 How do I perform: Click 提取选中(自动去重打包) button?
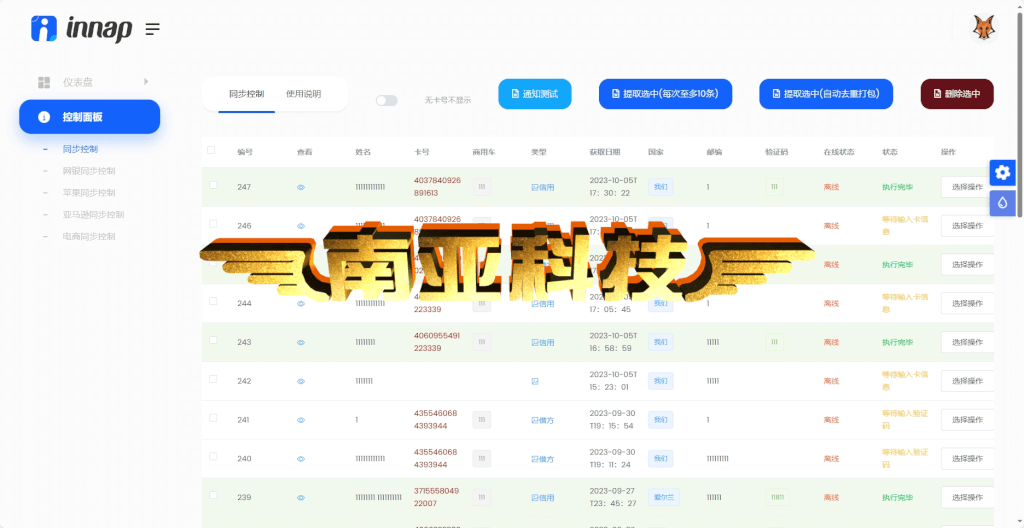(x=825, y=94)
